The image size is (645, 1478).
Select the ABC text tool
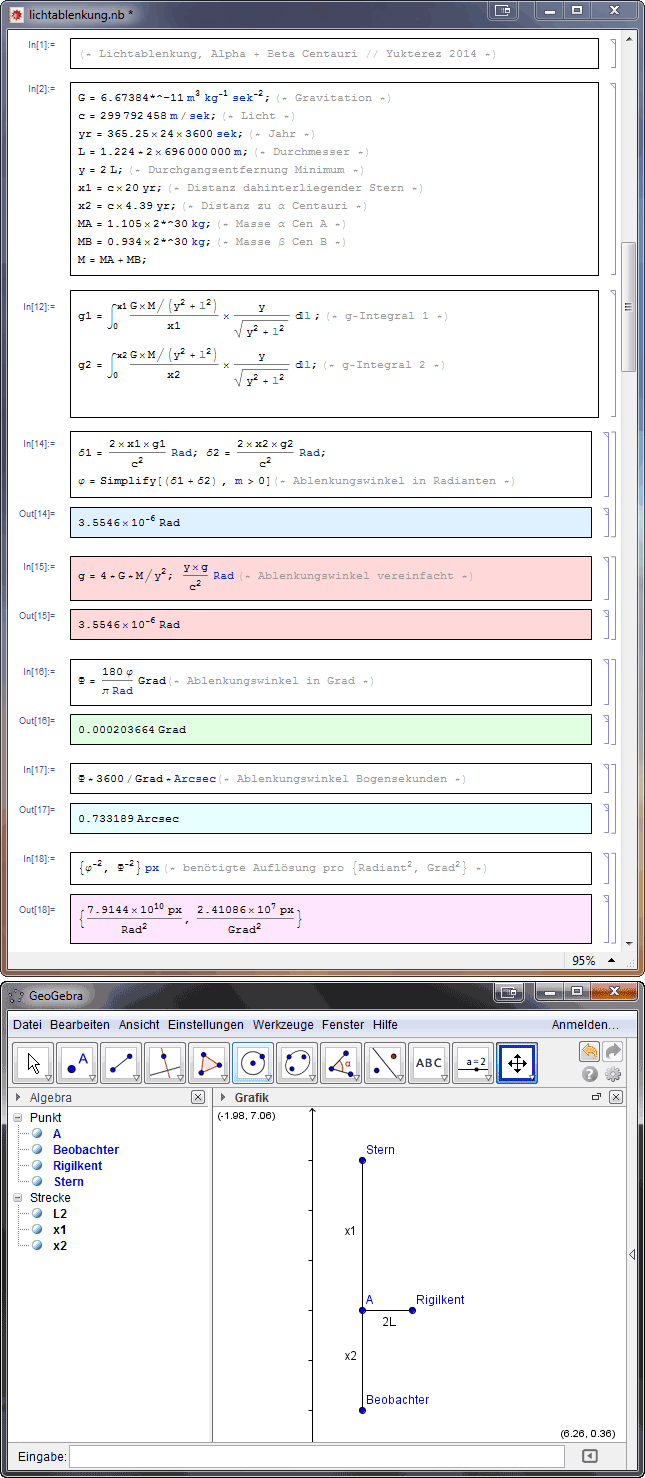[429, 1063]
